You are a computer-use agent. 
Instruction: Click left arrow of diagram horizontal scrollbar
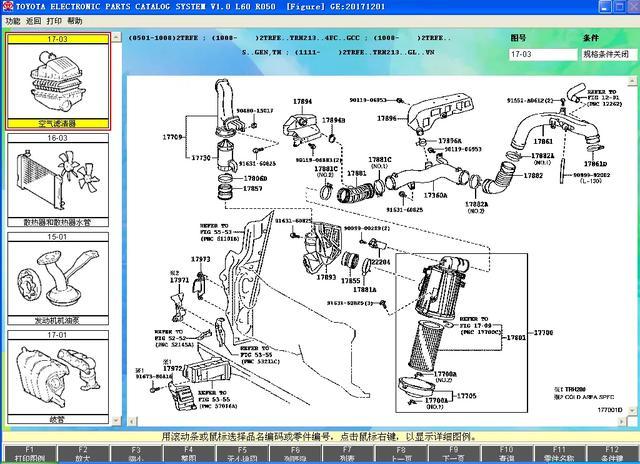click(x=131, y=421)
